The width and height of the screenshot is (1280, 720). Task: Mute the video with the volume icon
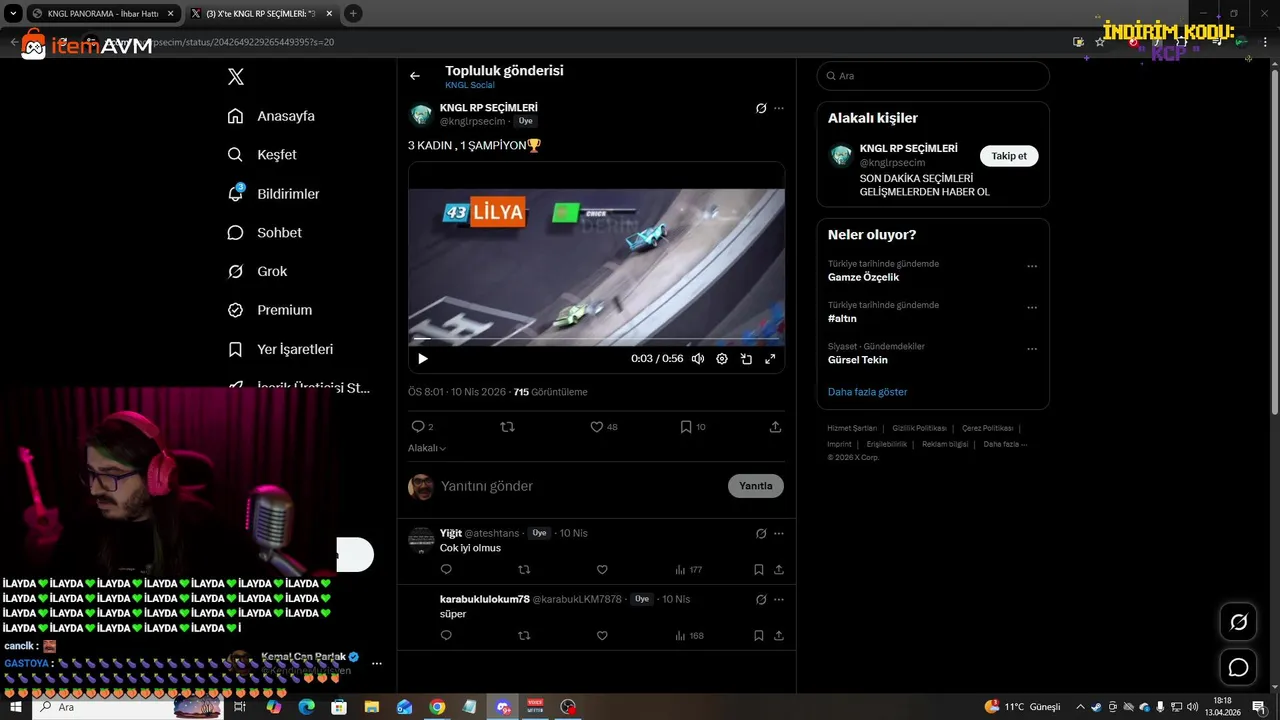698,358
